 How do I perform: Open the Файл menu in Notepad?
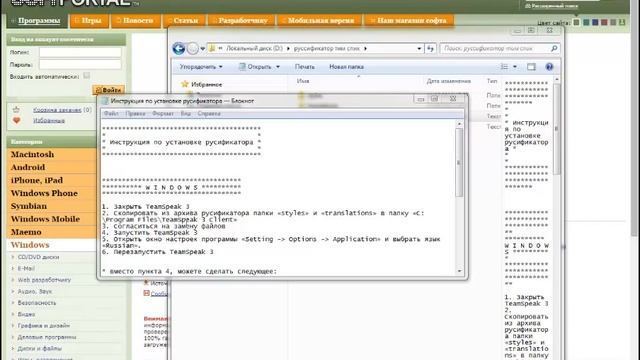tap(111, 113)
